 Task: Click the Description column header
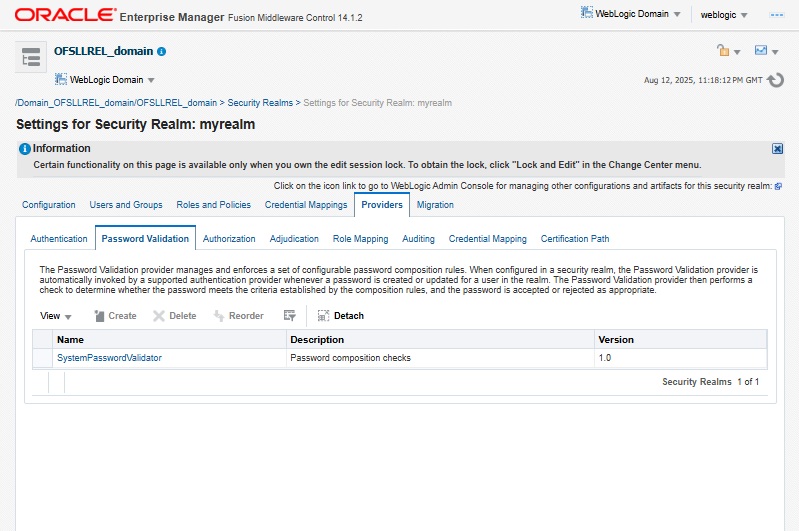pos(440,340)
